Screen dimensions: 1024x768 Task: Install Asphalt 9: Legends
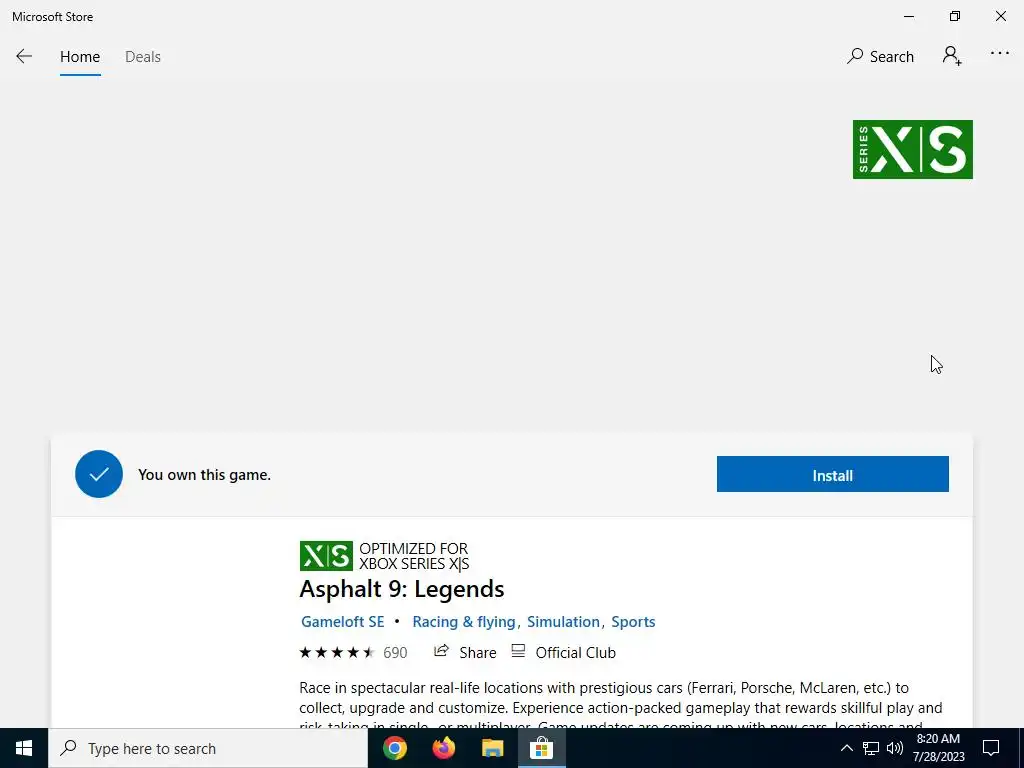tap(833, 474)
